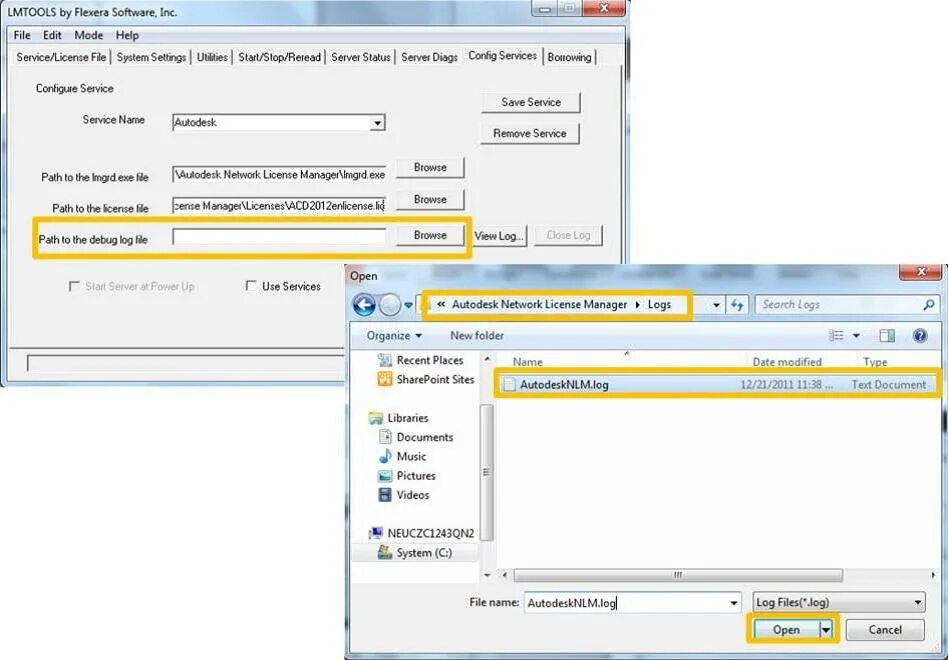The width and height of the screenshot is (948, 660).
Task: Switch to Start/Stop/Reread tab
Action: [279, 57]
